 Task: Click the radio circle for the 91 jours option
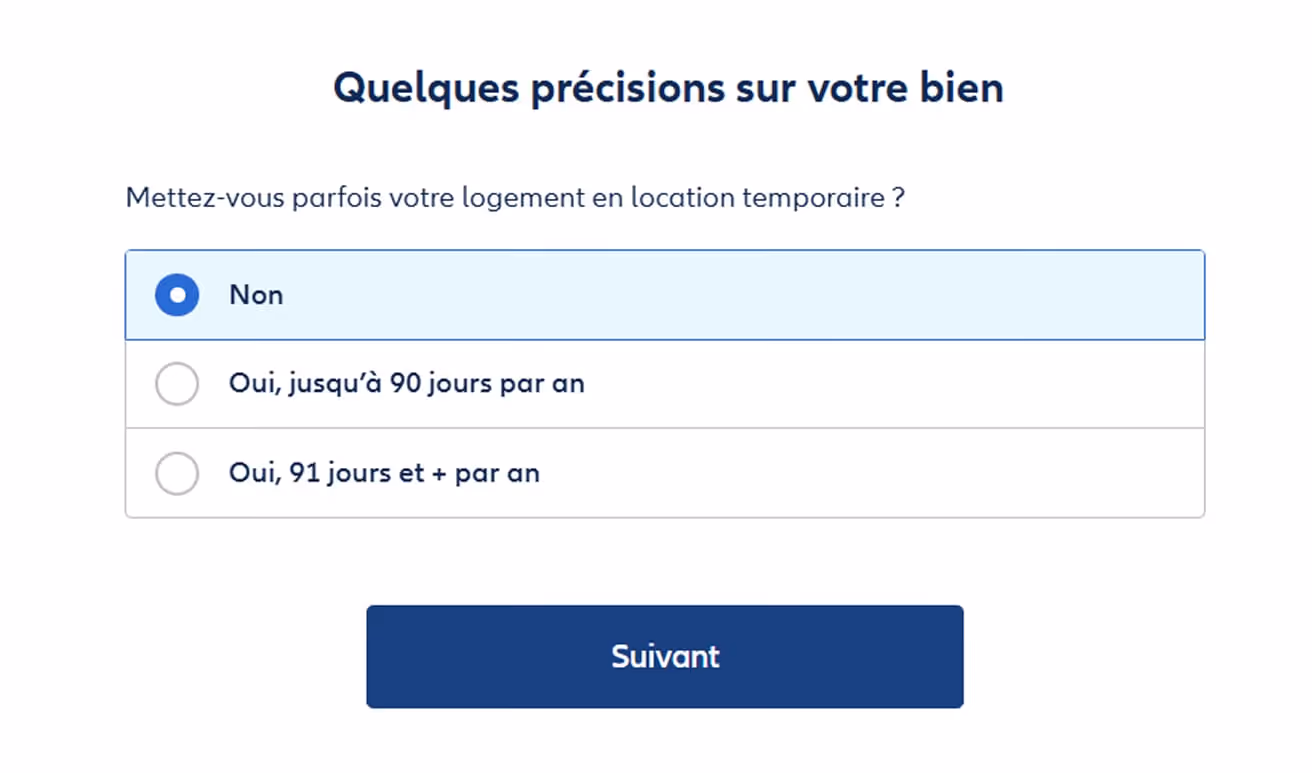[x=177, y=474]
